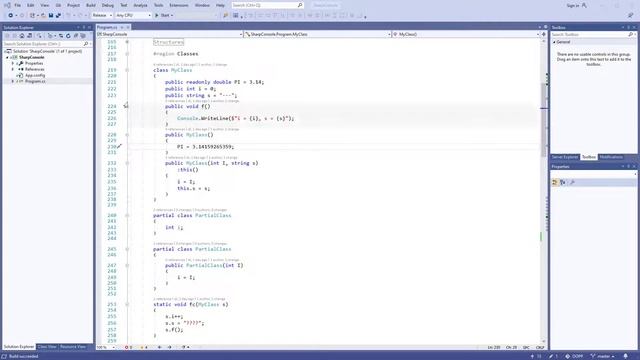
Task: Open the Build menu
Action: click(x=91, y=5)
